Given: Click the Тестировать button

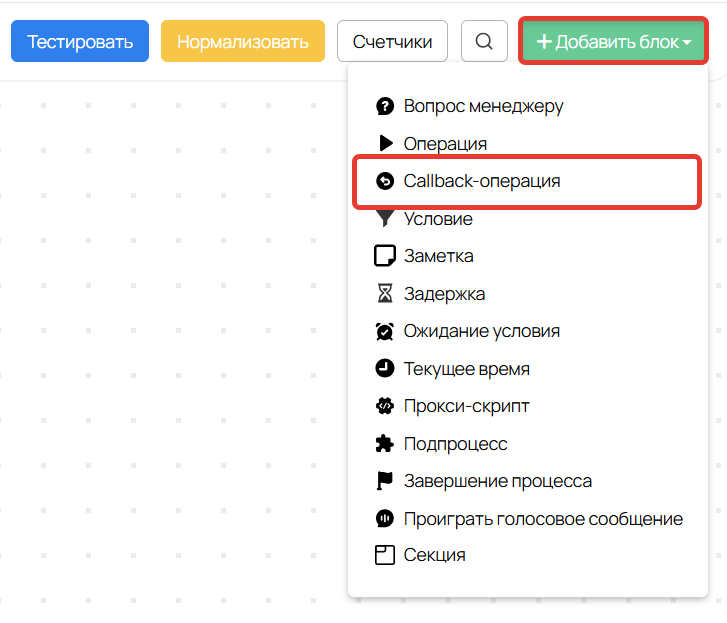Looking at the screenshot, I should [x=80, y=41].
